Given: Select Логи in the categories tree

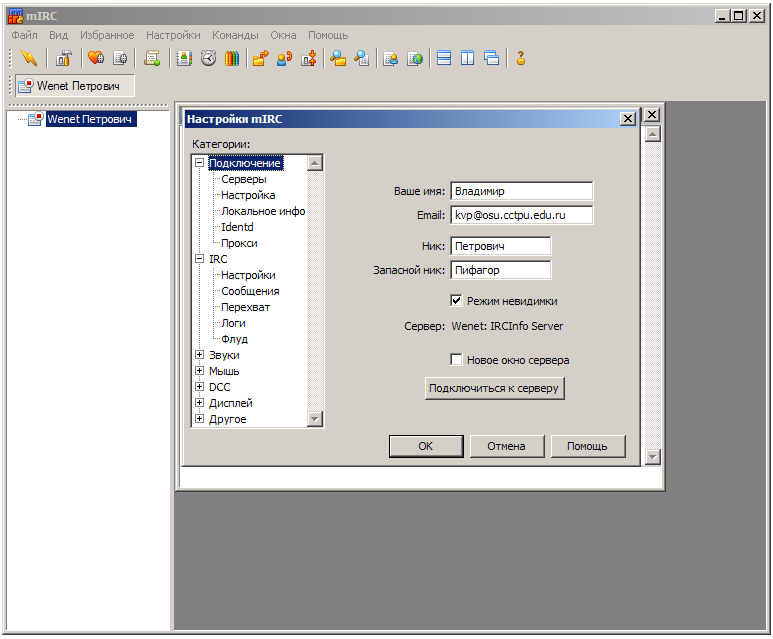Looking at the screenshot, I should coord(233,323).
